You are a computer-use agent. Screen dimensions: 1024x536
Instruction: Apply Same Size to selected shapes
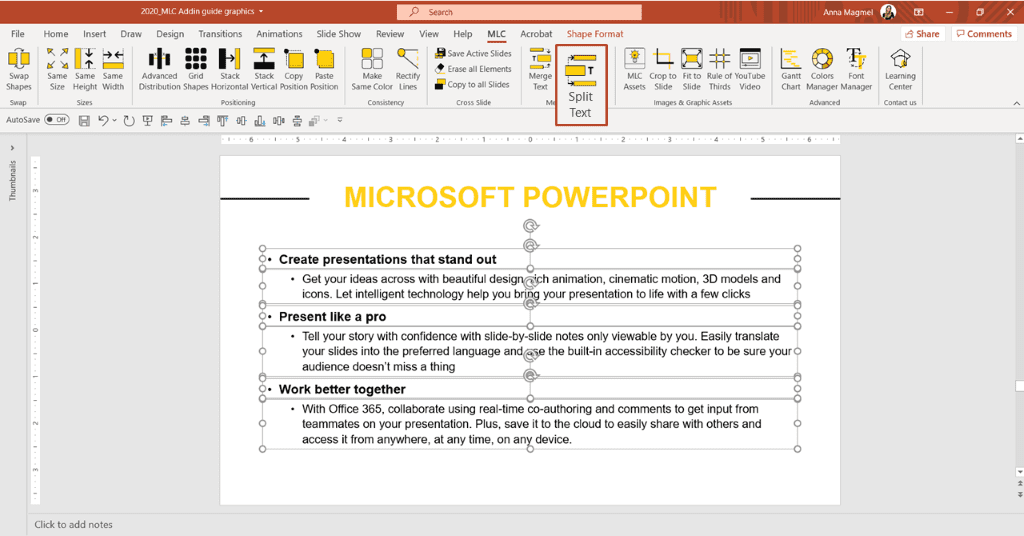click(57, 69)
